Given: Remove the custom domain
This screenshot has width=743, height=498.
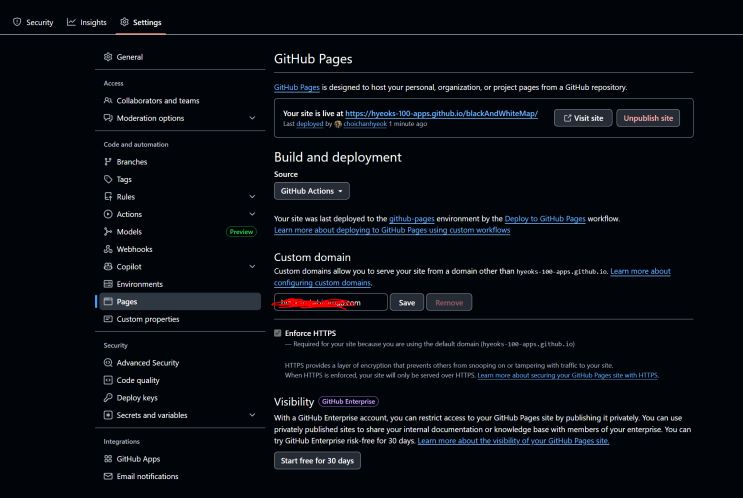Looking at the screenshot, I should coord(449,302).
